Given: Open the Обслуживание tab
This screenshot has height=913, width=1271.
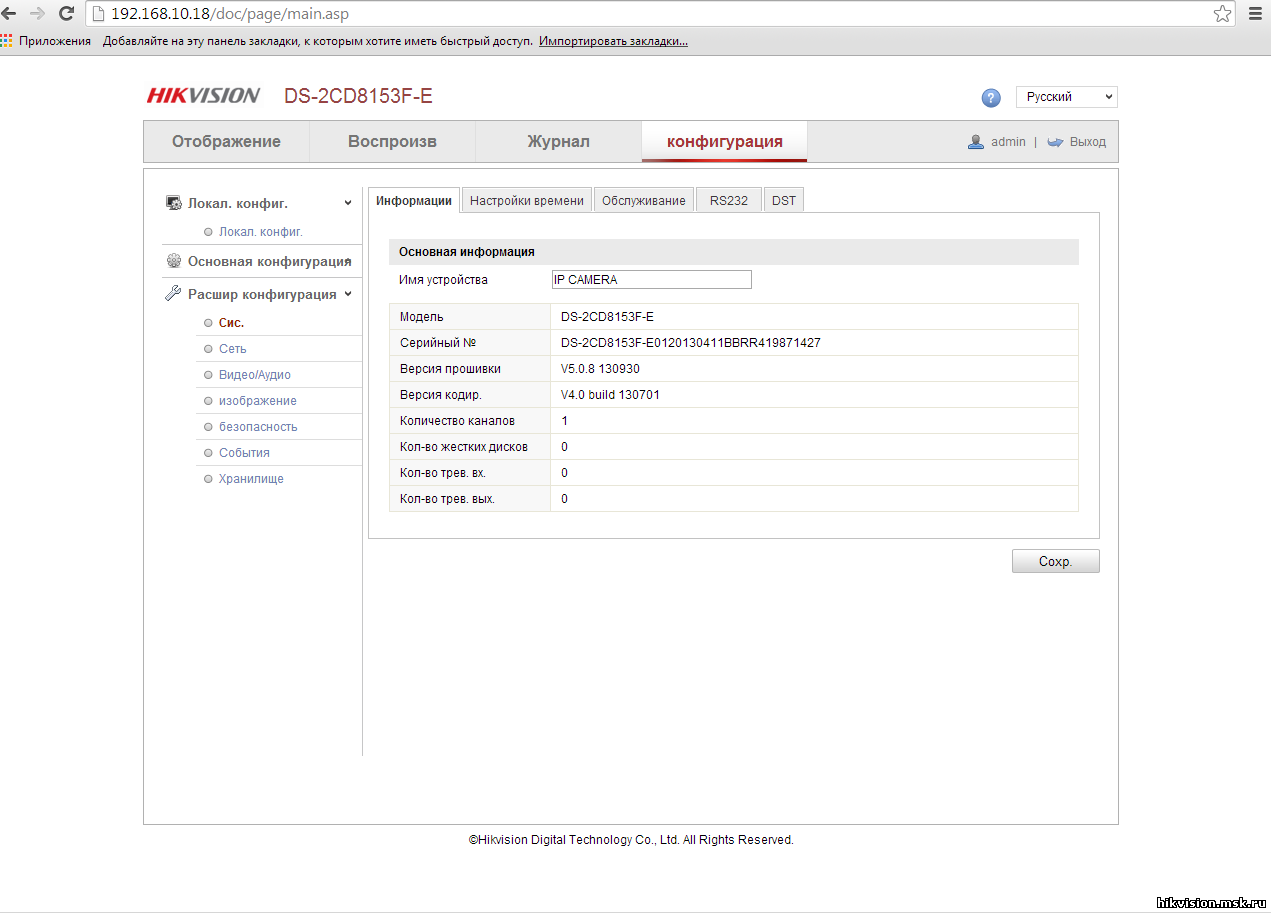Looking at the screenshot, I should pyautogui.click(x=644, y=200).
